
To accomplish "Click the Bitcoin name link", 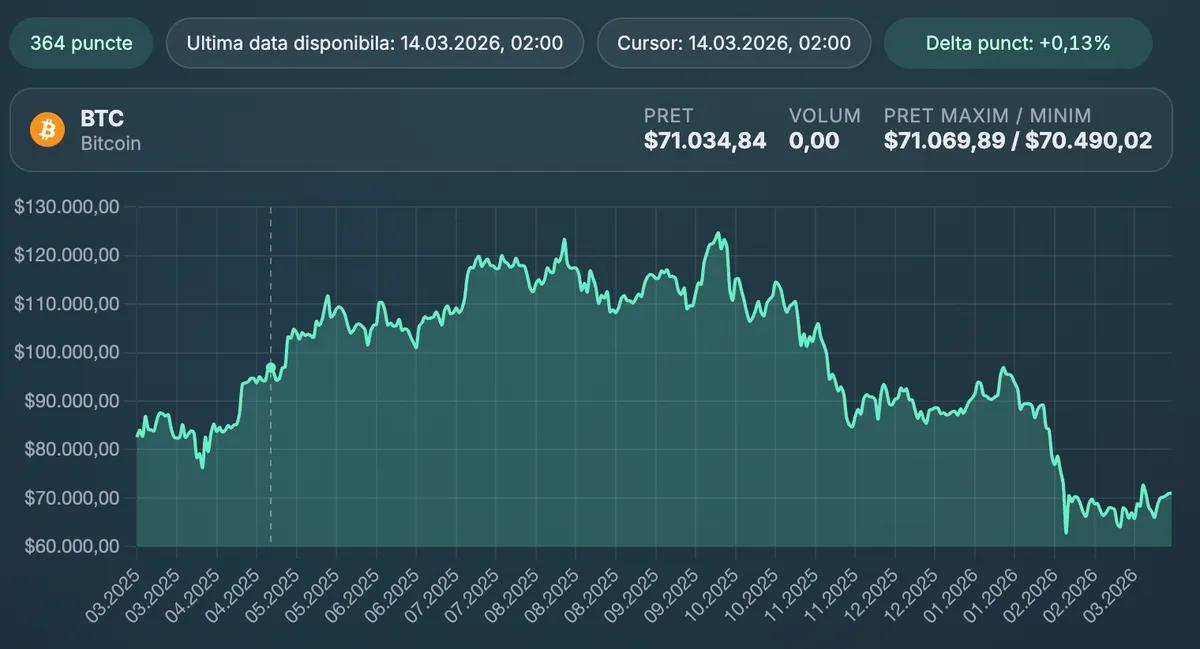I will click(x=110, y=142).
